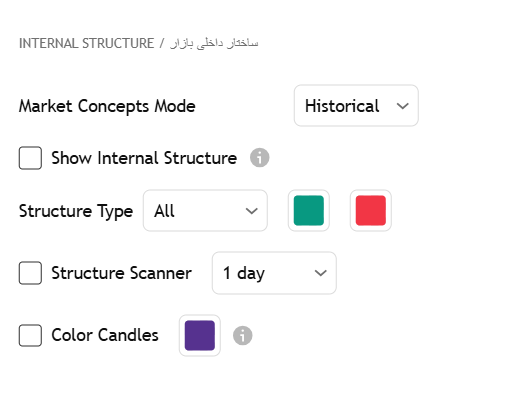
Task: Click the chevron arrow in the All dropdown
Action: coord(251,211)
